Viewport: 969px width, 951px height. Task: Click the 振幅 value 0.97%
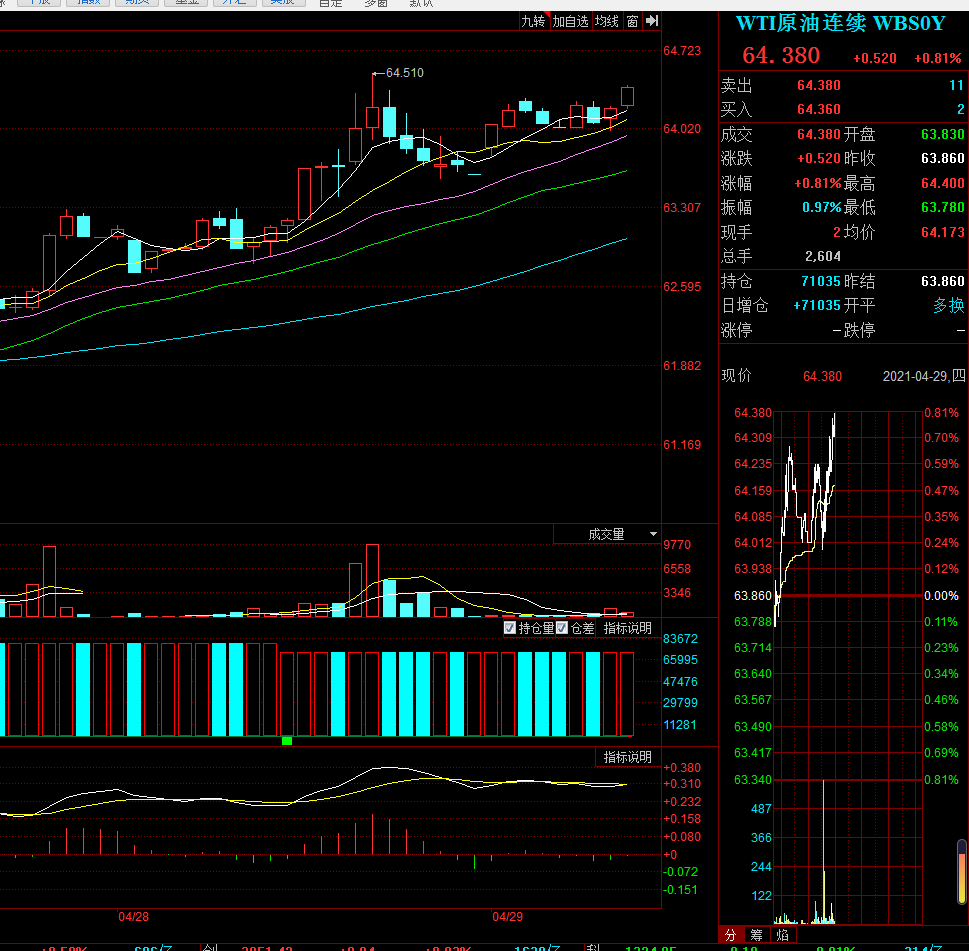(821, 207)
